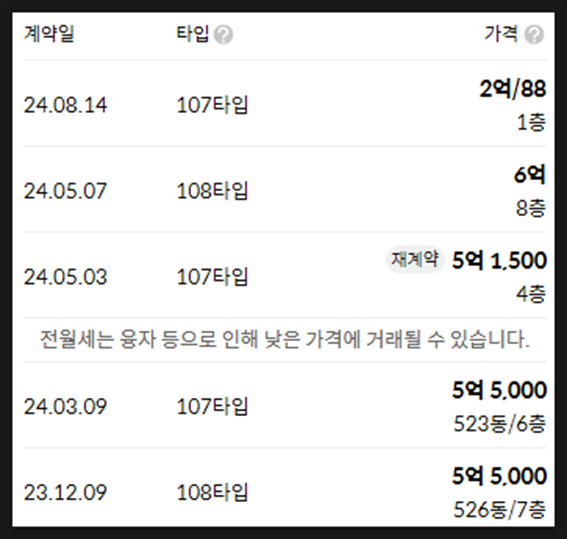This screenshot has width=567, height=539.
Task: Click the 계약일 column header
Action: (x=49, y=34)
